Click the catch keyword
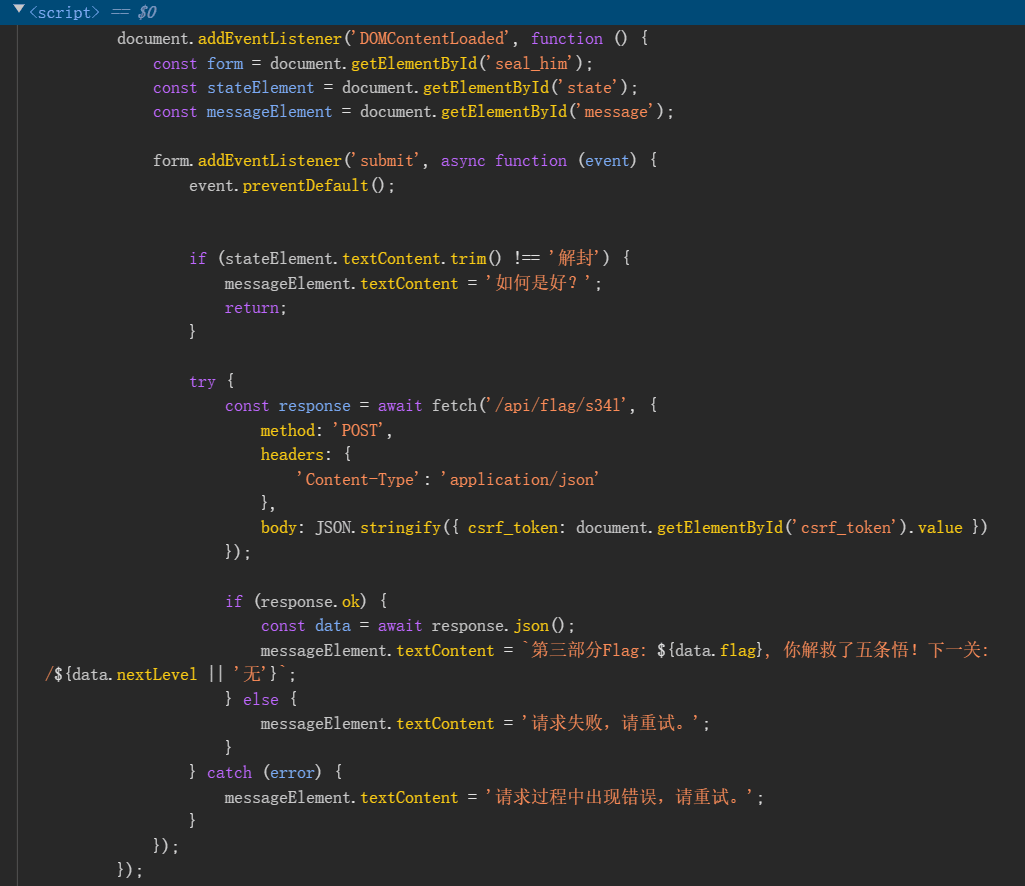This screenshot has width=1025, height=886. [x=229, y=773]
